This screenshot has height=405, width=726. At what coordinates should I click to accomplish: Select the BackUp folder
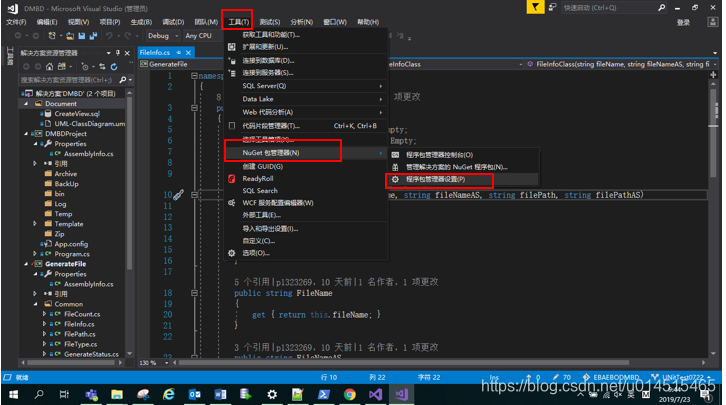click(x=66, y=184)
